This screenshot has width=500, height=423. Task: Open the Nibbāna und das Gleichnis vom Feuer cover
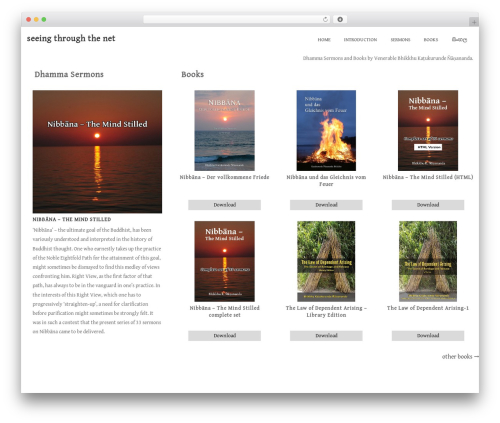326,130
